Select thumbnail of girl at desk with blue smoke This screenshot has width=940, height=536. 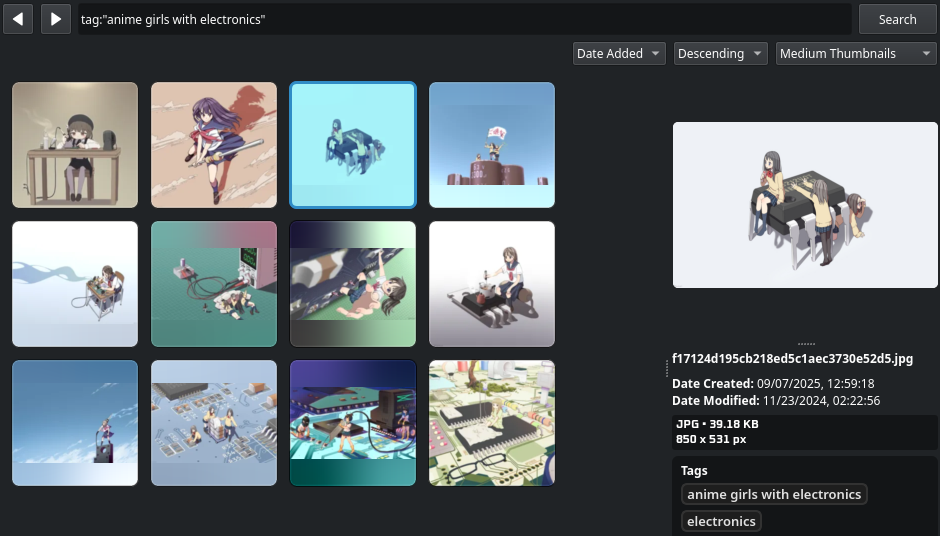click(75, 284)
